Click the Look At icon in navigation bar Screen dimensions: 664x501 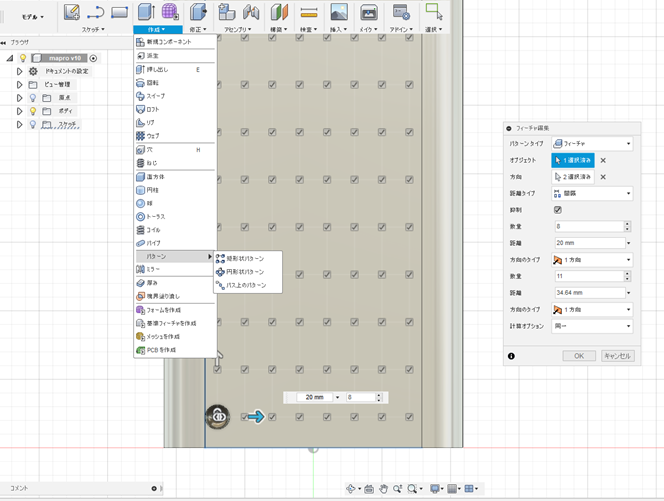tap(369, 489)
